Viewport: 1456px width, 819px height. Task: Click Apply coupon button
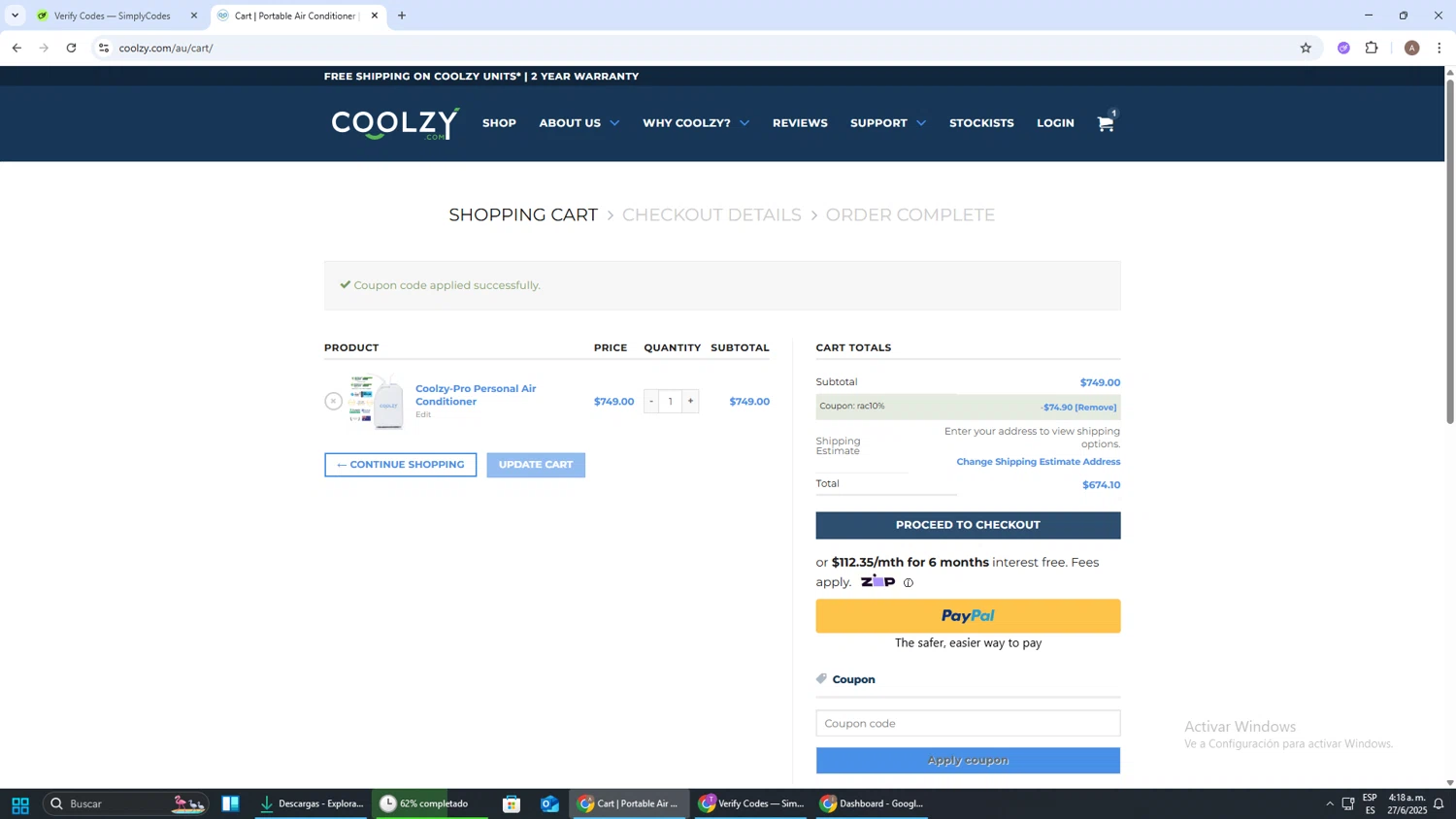[x=968, y=760]
